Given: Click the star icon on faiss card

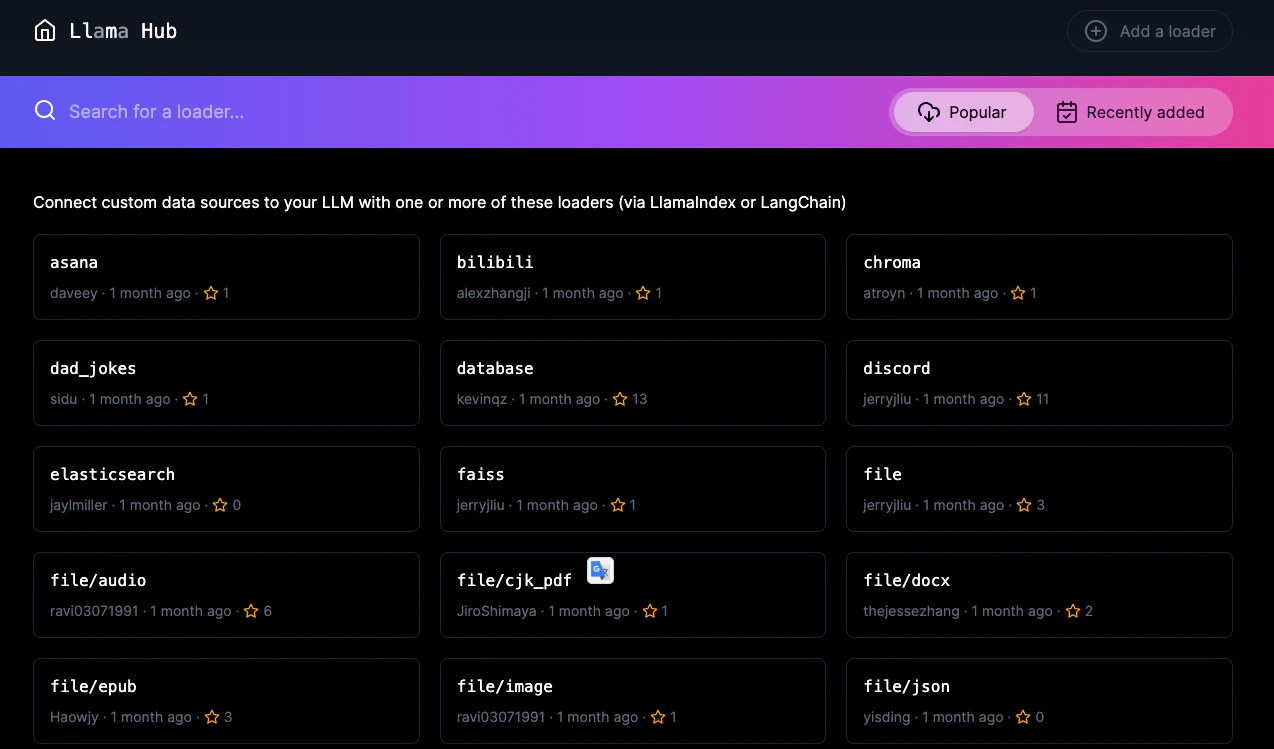Looking at the screenshot, I should 618,505.
